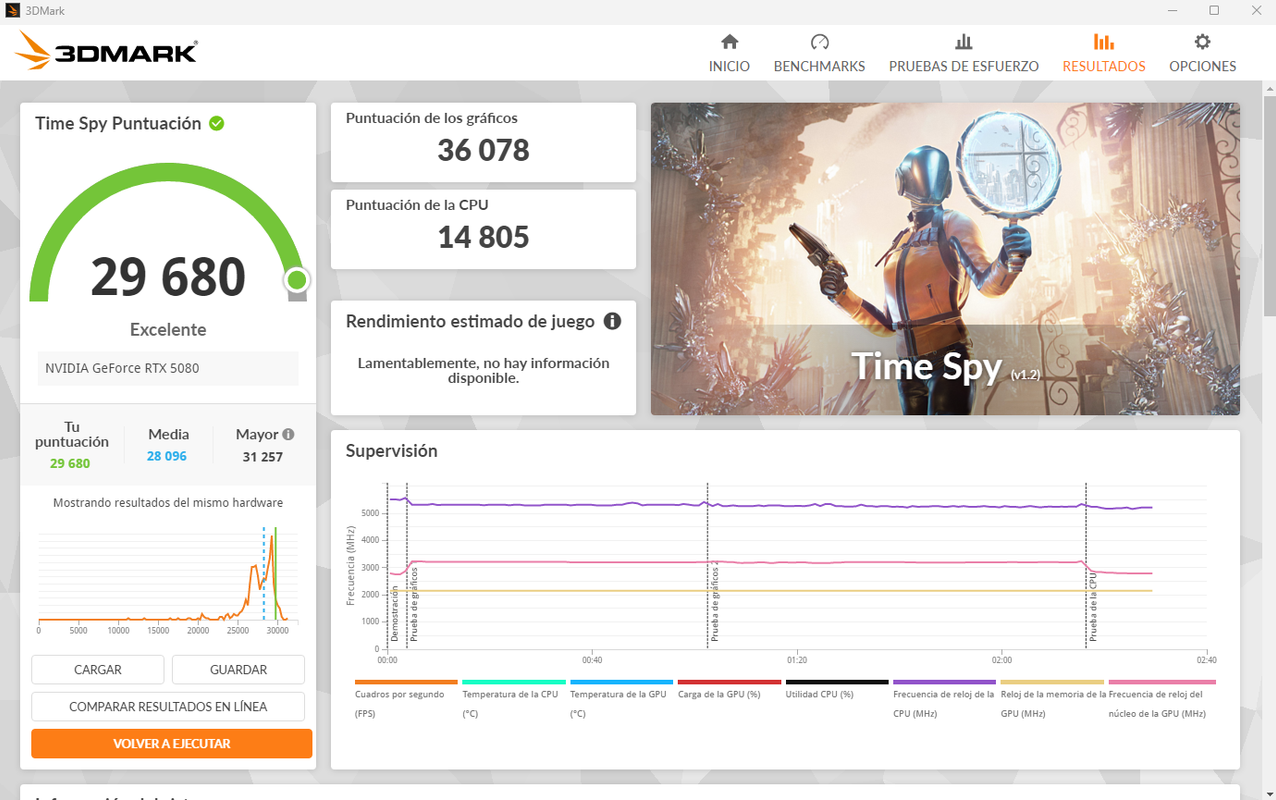Maximize the 3DMark window

(x=1214, y=10)
